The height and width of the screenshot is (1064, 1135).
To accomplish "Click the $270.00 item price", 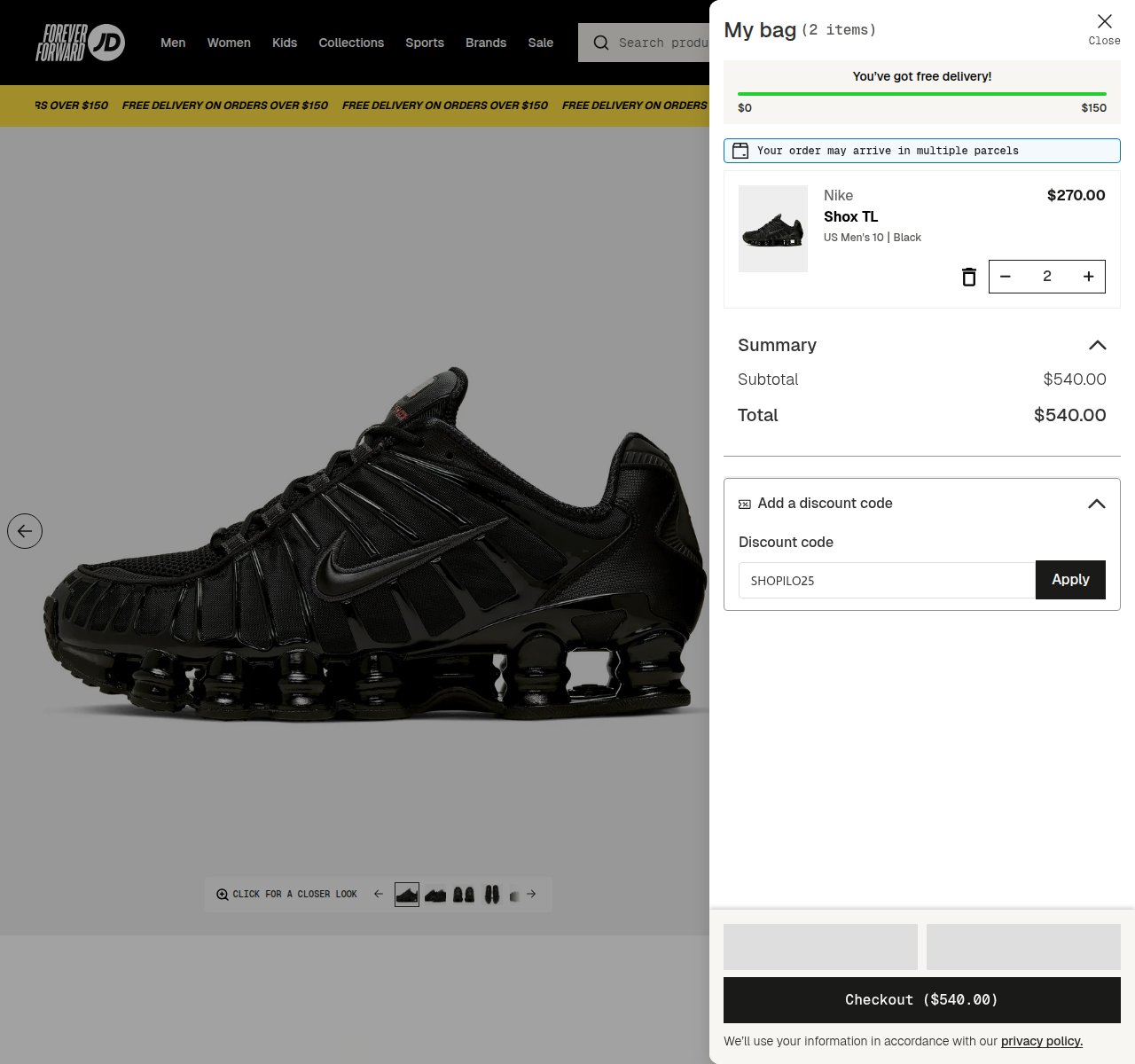I will tap(1076, 195).
